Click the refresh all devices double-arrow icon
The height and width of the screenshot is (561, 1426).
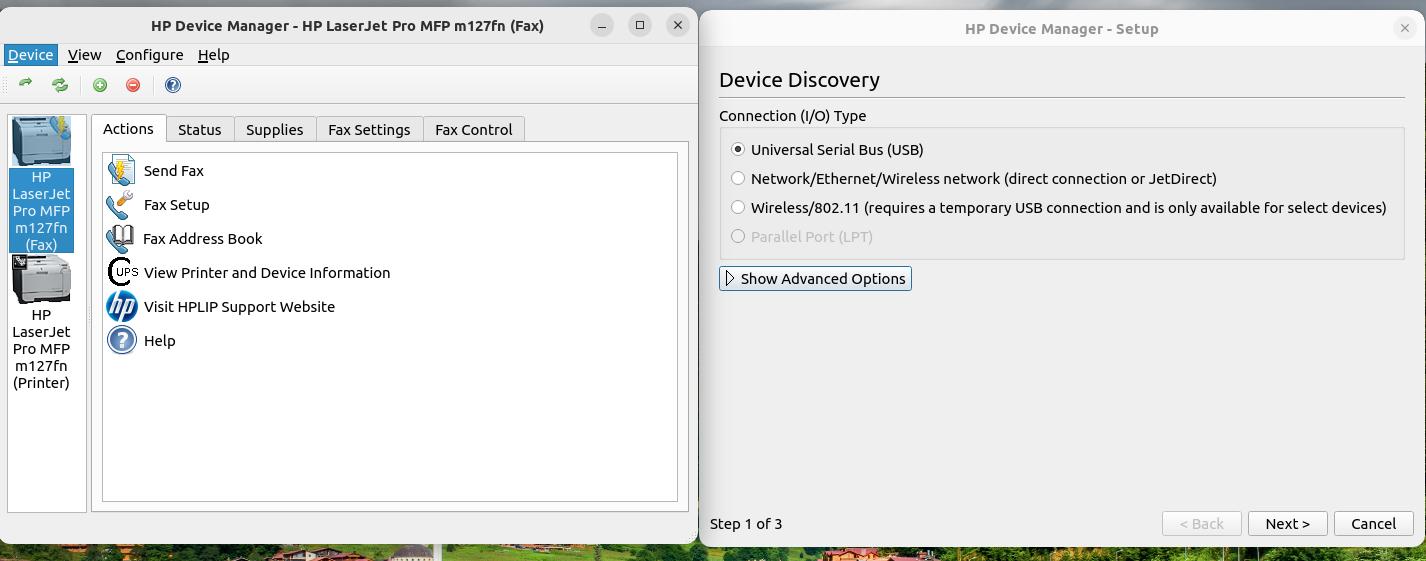click(60, 85)
